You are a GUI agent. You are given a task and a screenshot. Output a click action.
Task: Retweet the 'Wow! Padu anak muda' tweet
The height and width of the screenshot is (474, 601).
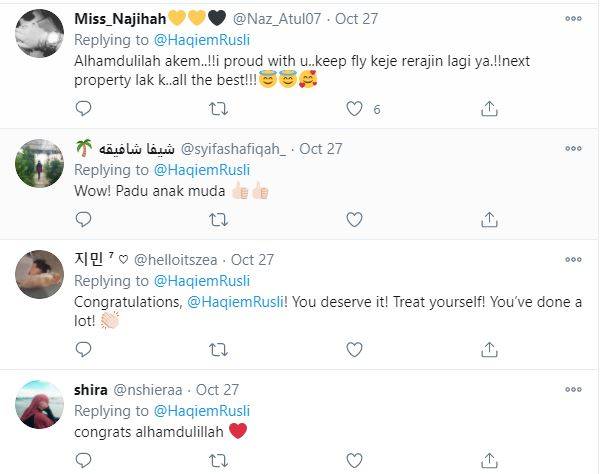pyautogui.click(x=218, y=218)
